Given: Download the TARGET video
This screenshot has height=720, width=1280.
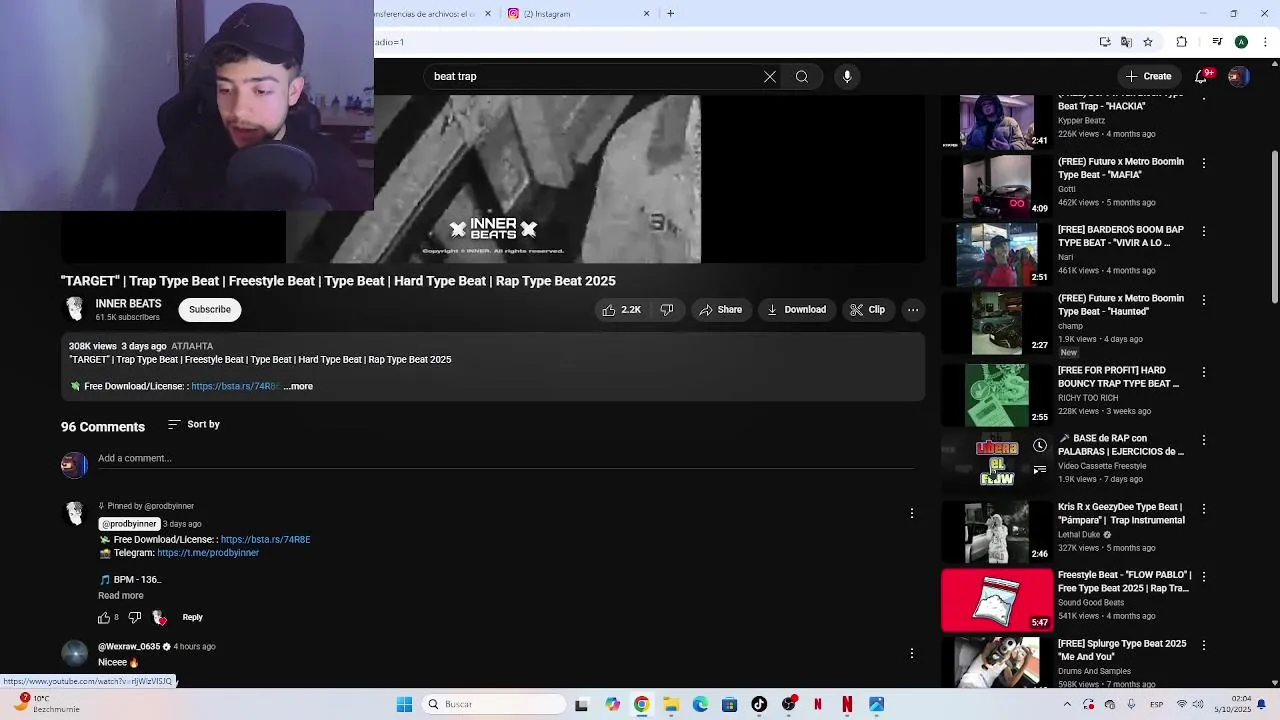Looking at the screenshot, I should (796, 310).
